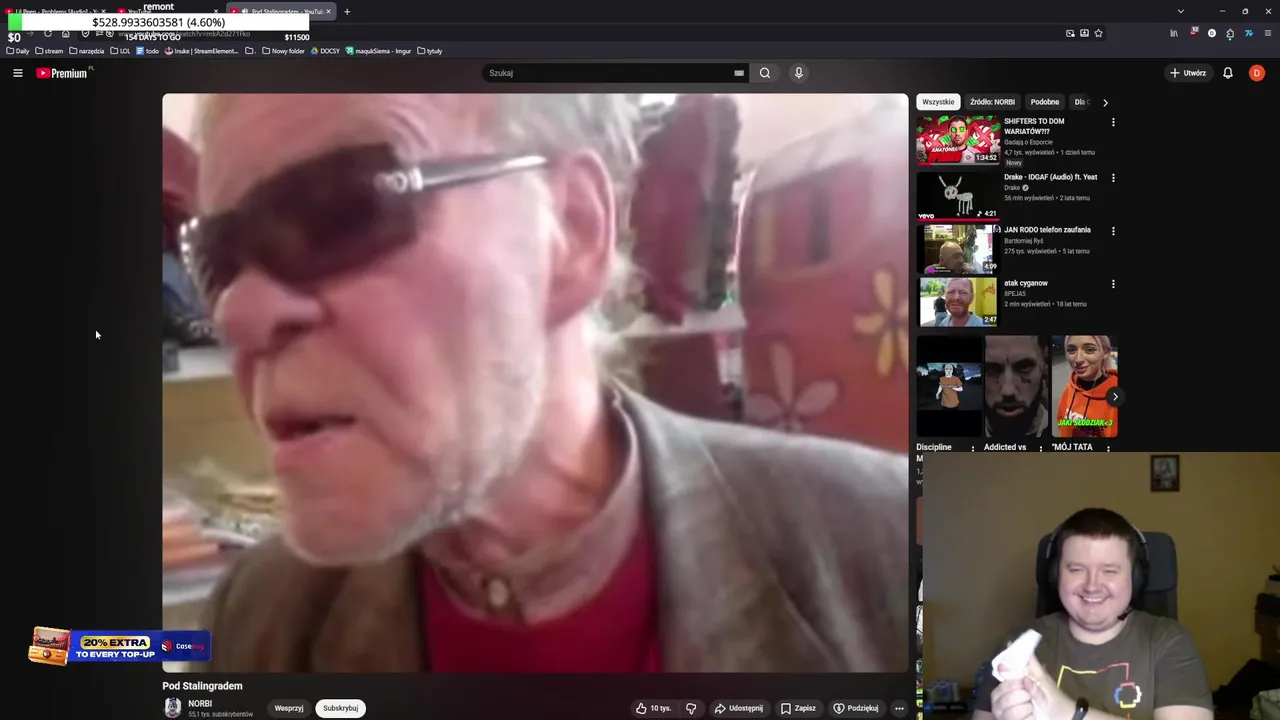Bookmark this page with the star

[1098, 33]
